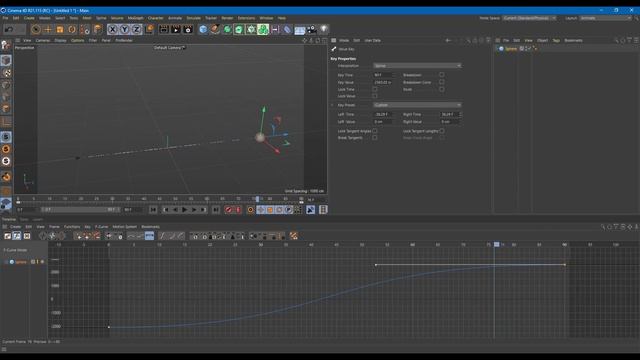
Task: Click the viewport timeline playhead marker
Action: (257, 199)
